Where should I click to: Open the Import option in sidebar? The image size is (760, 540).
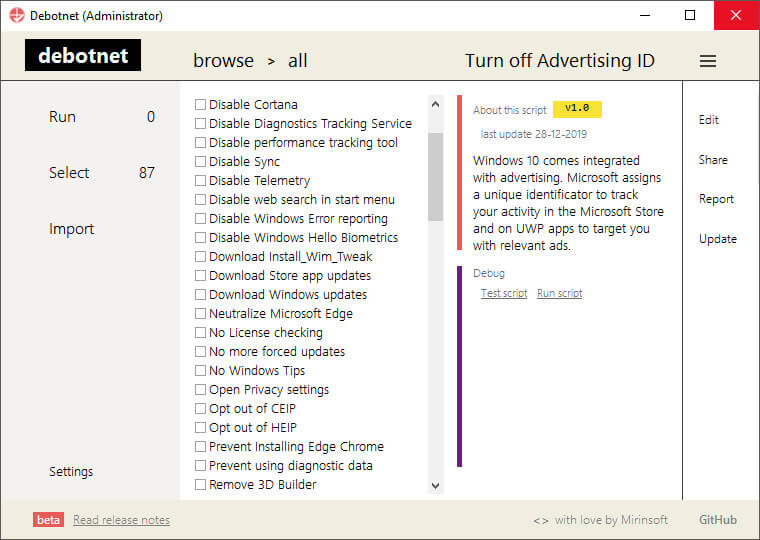[72, 229]
